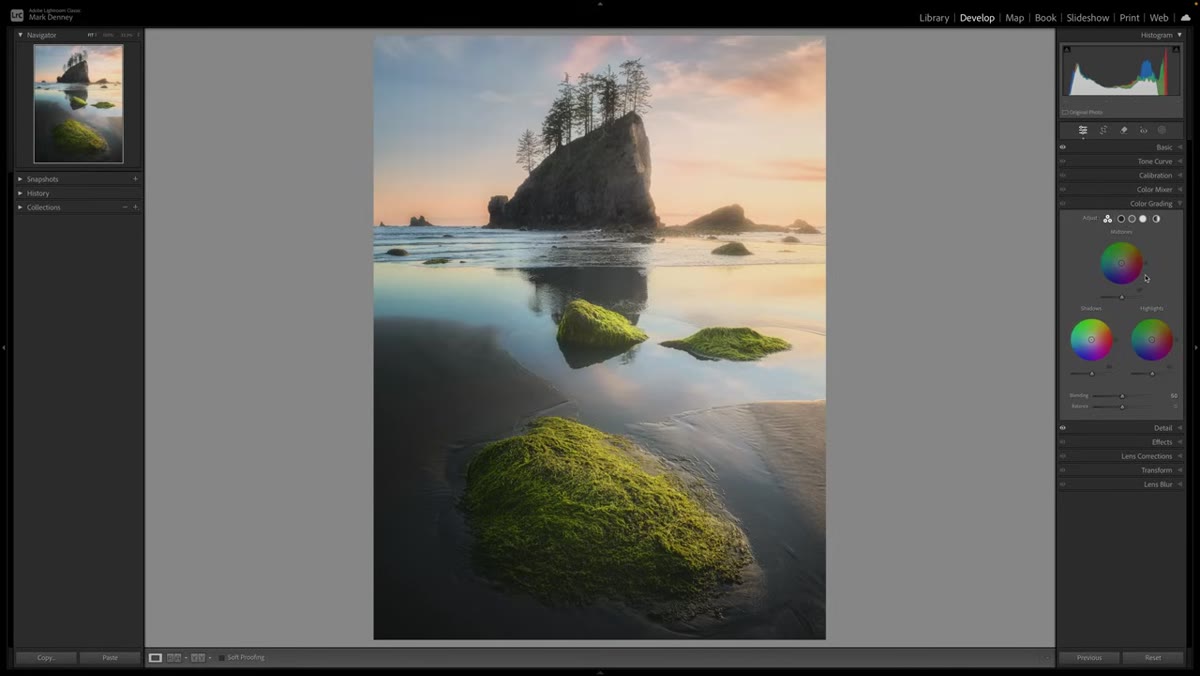
Task: Toggle the Color Mixer panel eye switch
Action: tap(1063, 189)
